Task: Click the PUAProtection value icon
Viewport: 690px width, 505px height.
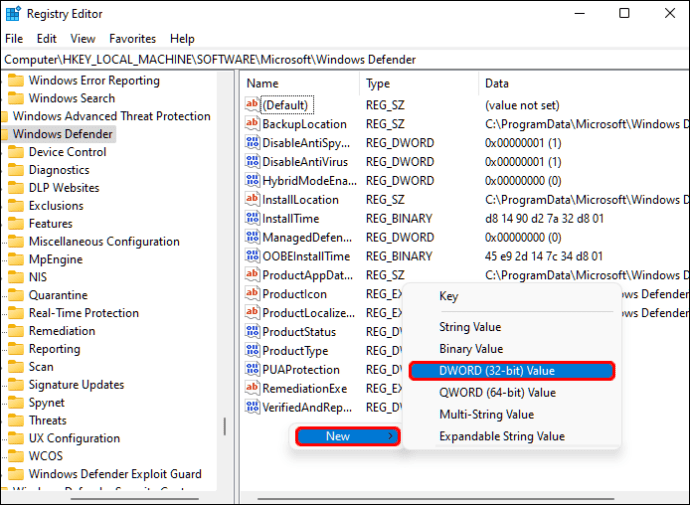Action: tap(252, 370)
